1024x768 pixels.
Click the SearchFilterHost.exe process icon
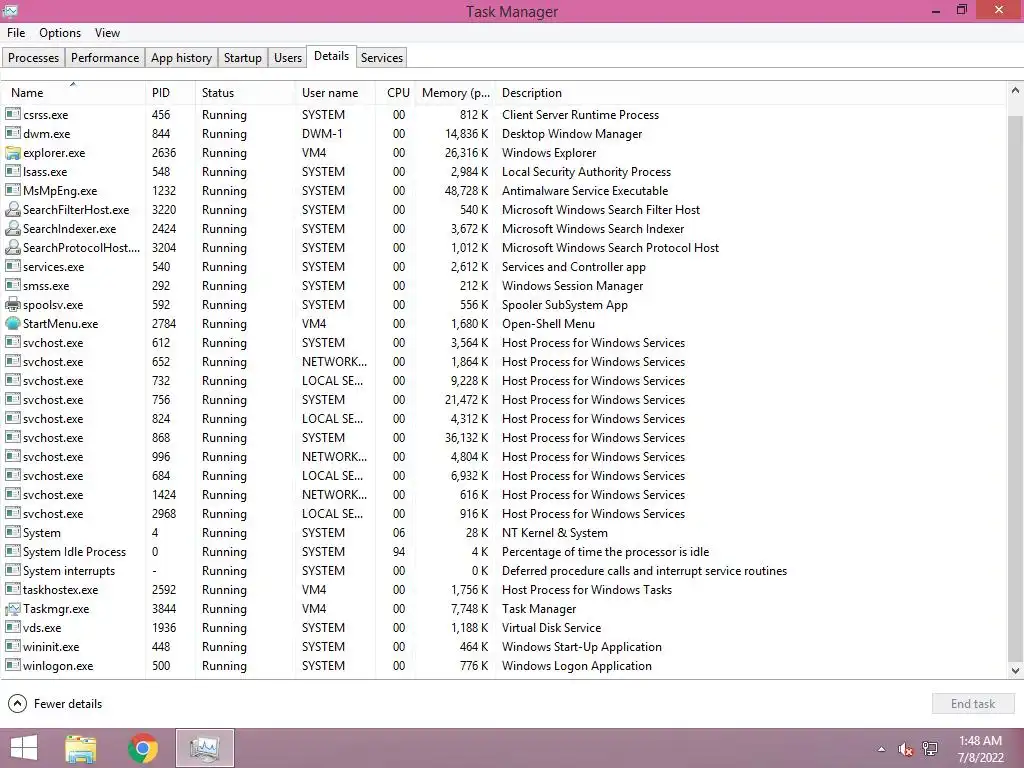click(12, 210)
